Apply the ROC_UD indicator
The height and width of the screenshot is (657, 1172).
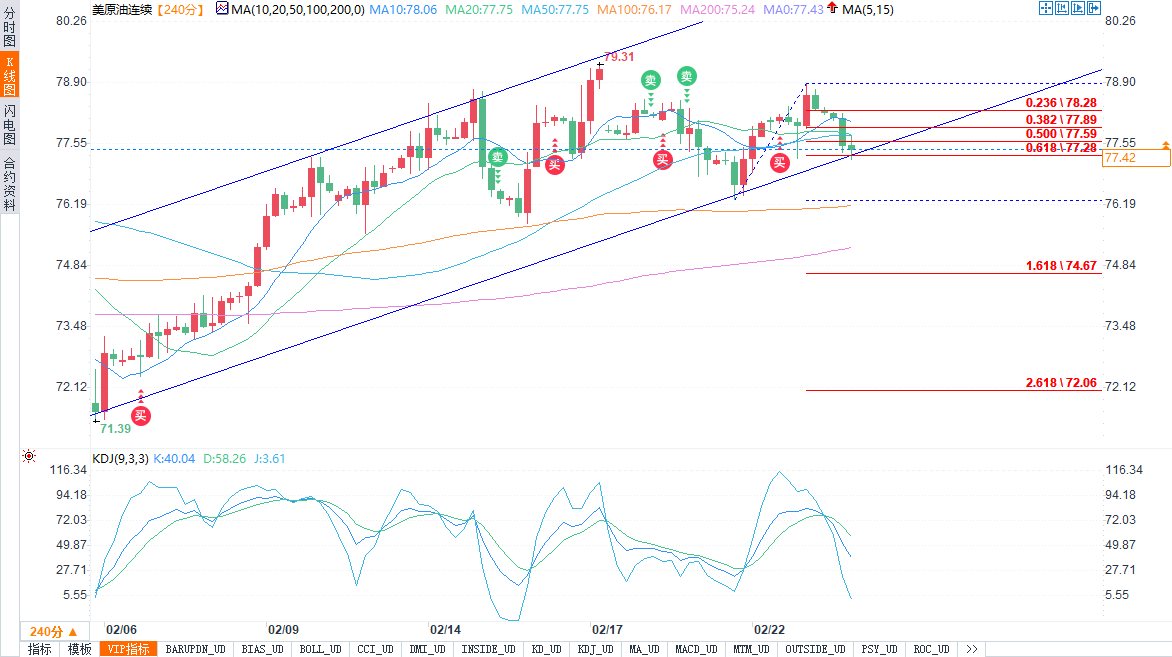point(931,649)
